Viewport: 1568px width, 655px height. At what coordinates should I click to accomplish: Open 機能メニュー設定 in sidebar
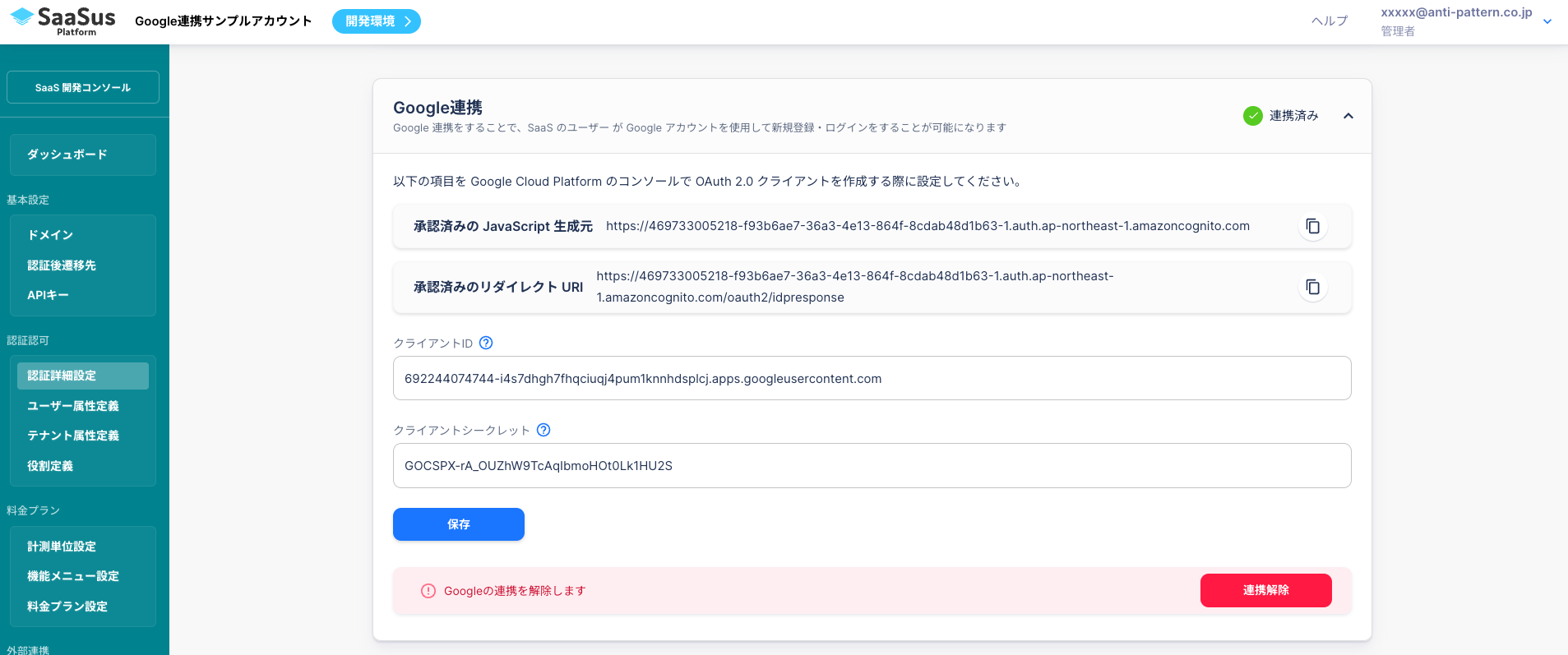point(73,576)
